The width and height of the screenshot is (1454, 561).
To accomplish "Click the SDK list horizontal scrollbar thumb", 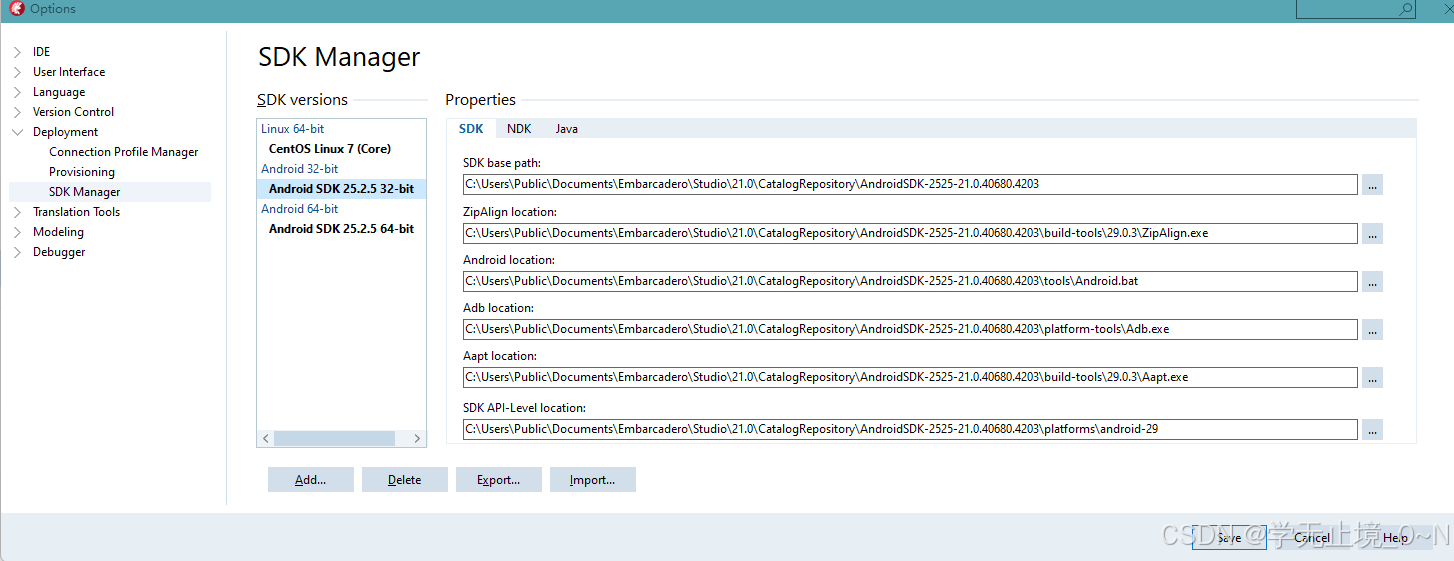I will 335,439.
